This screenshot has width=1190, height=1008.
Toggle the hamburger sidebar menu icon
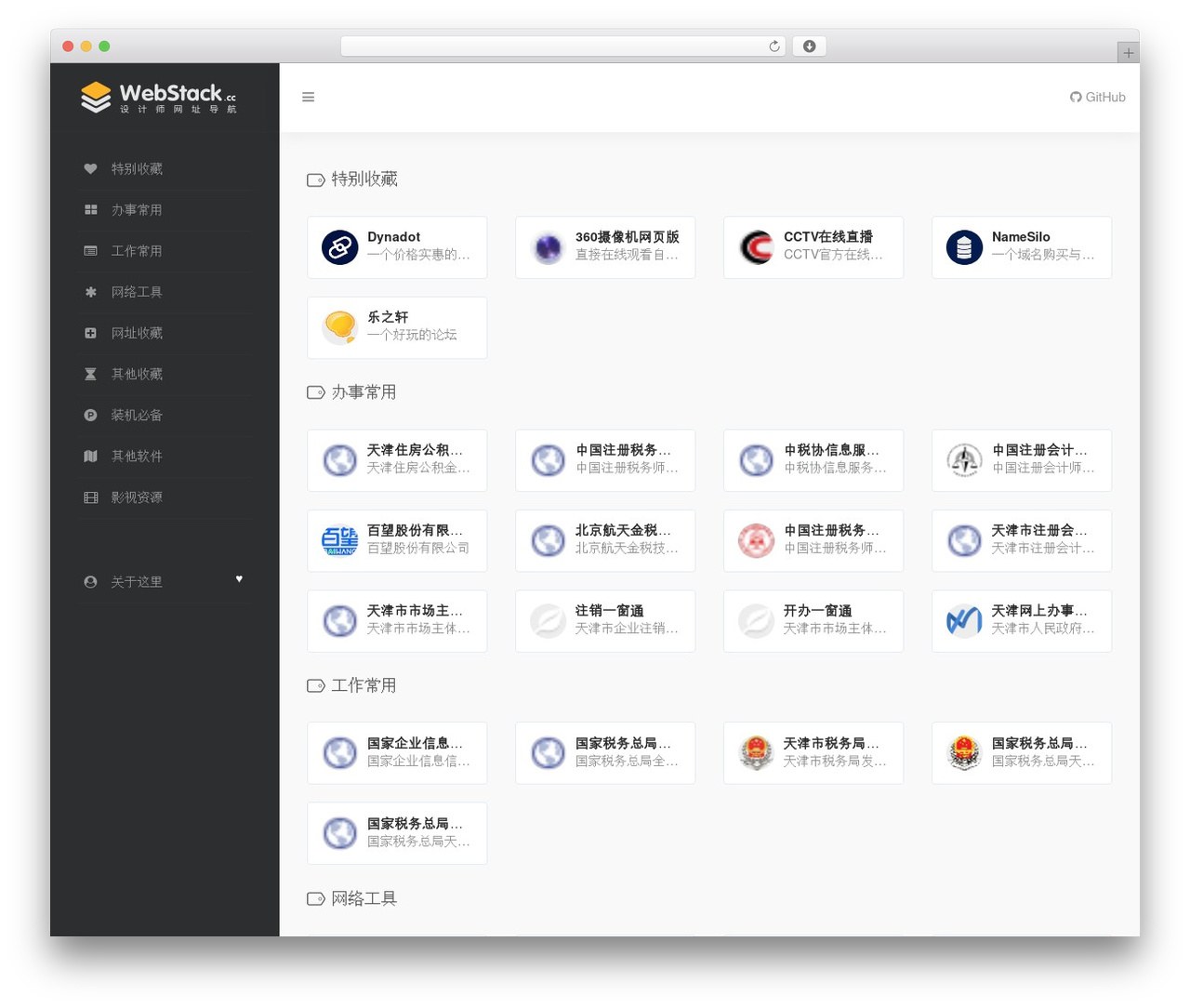click(309, 97)
